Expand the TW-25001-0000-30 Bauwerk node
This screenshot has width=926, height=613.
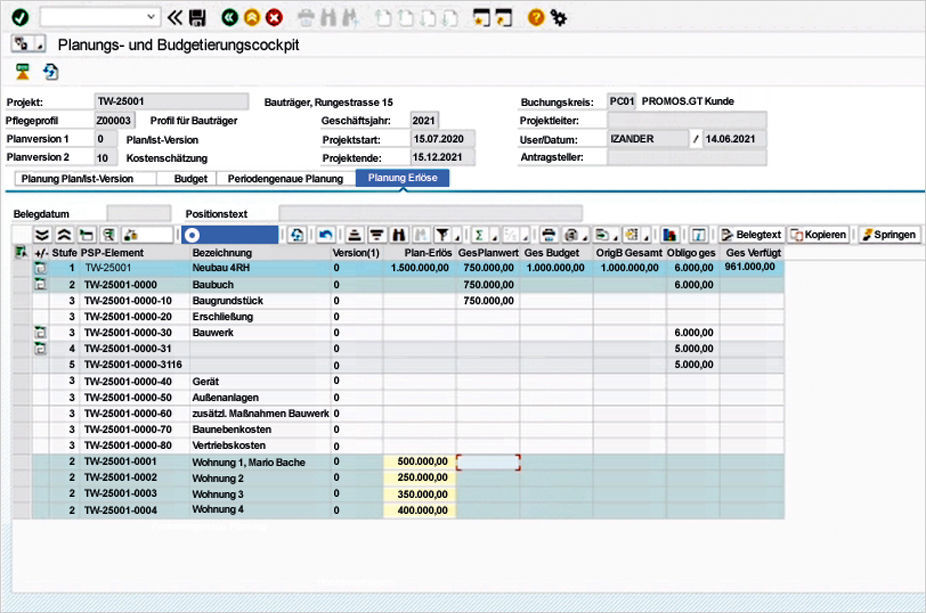pyautogui.click(x=40, y=331)
